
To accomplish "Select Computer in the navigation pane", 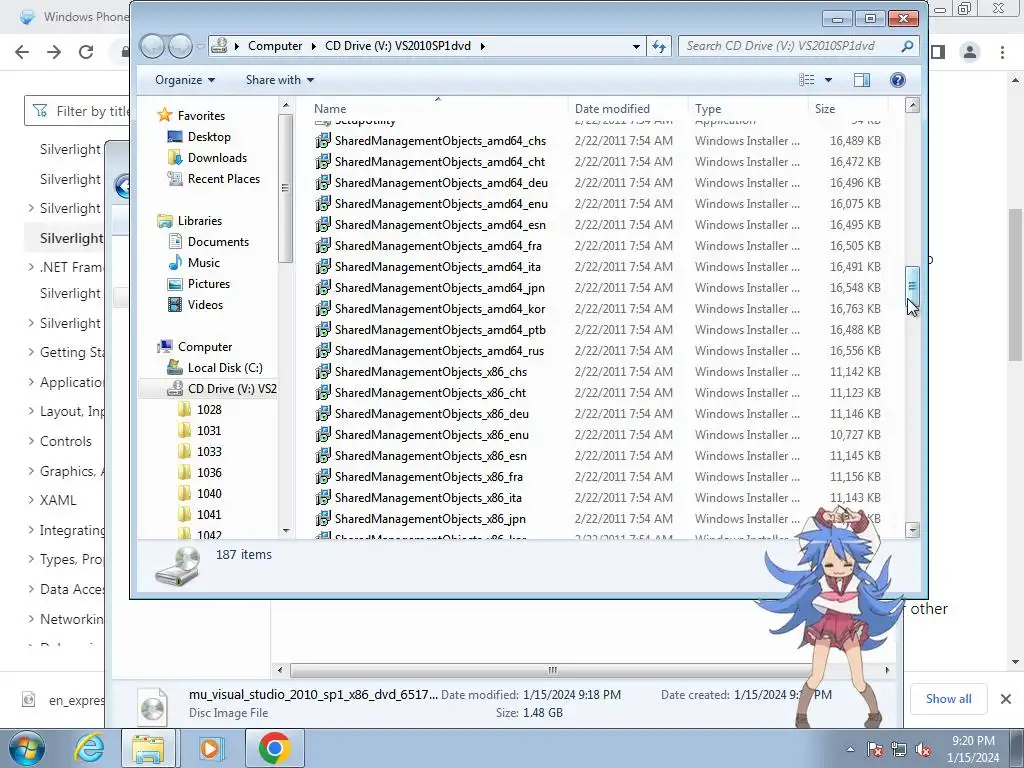I will click(204, 347).
